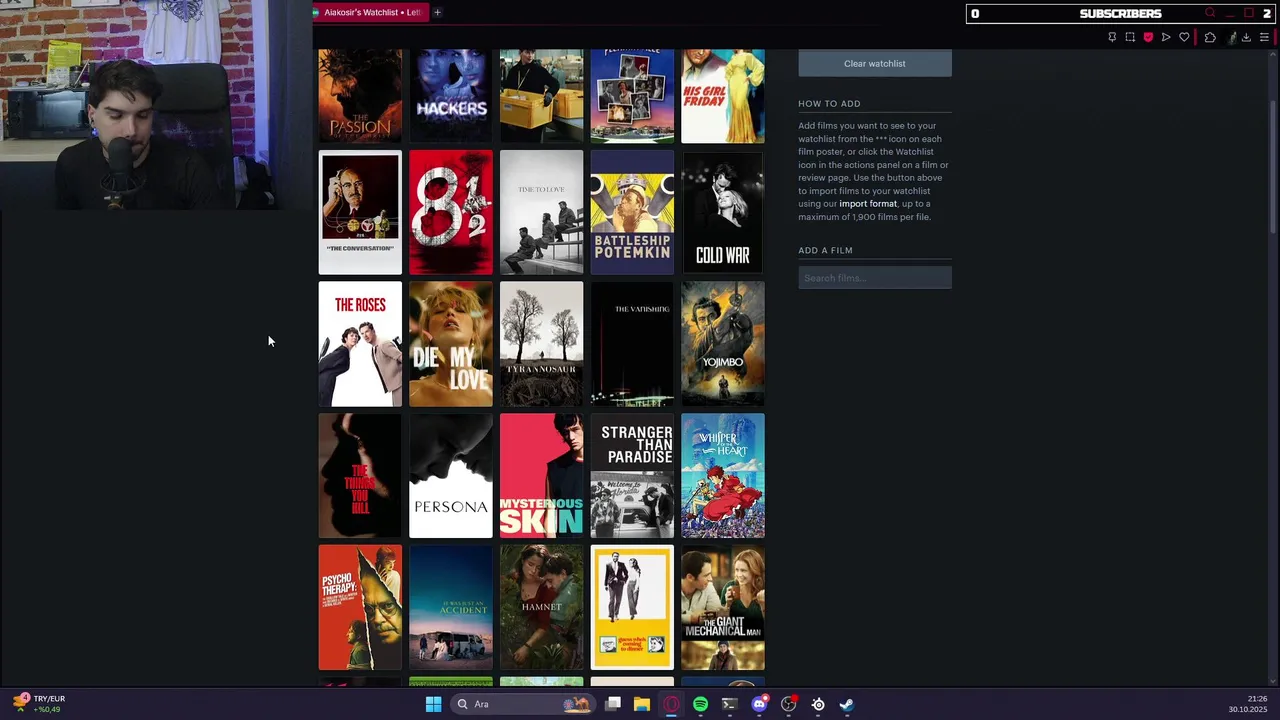Image resolution: width=1280 pixels, height=720 pixels.
Task: Open The Things You Kill poster
Action: pos(360,476)
